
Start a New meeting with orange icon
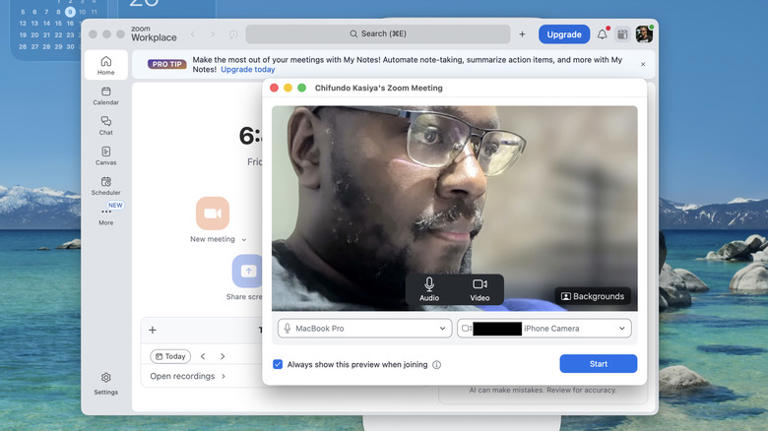point(213,213)
